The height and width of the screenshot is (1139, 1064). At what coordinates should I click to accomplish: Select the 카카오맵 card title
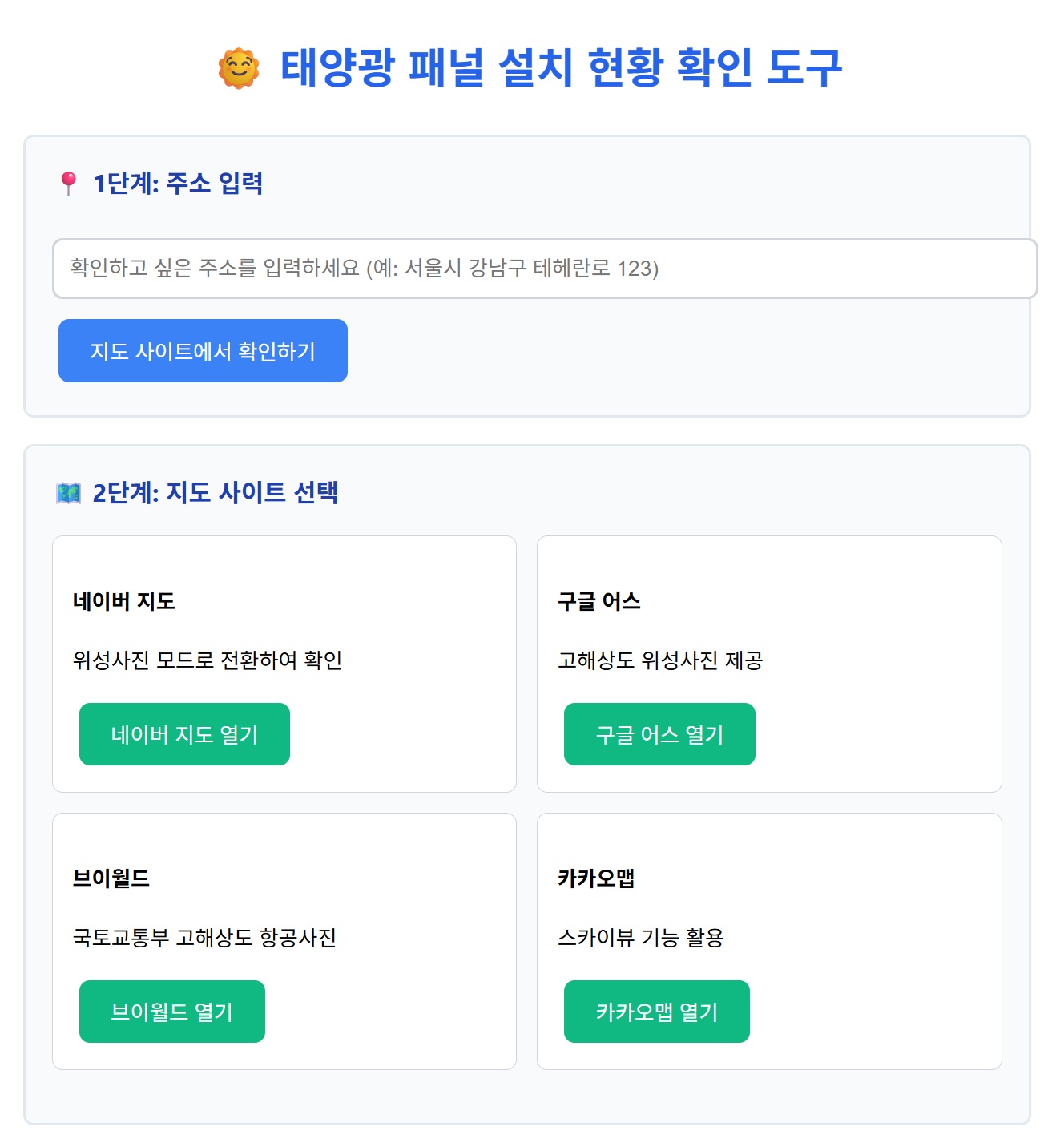click(596, 878)
